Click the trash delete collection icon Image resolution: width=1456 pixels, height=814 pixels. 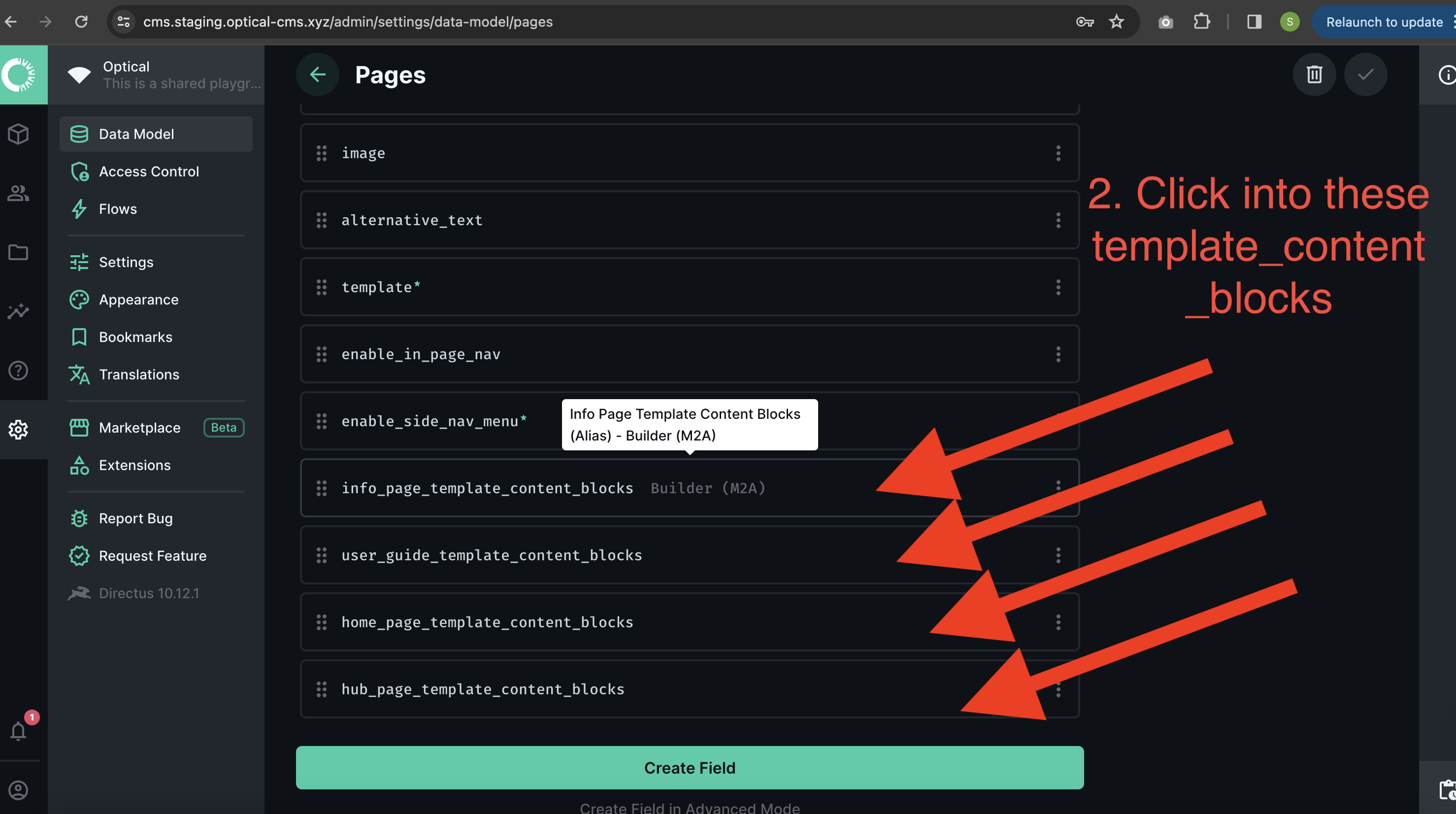tap(1314, 74)
